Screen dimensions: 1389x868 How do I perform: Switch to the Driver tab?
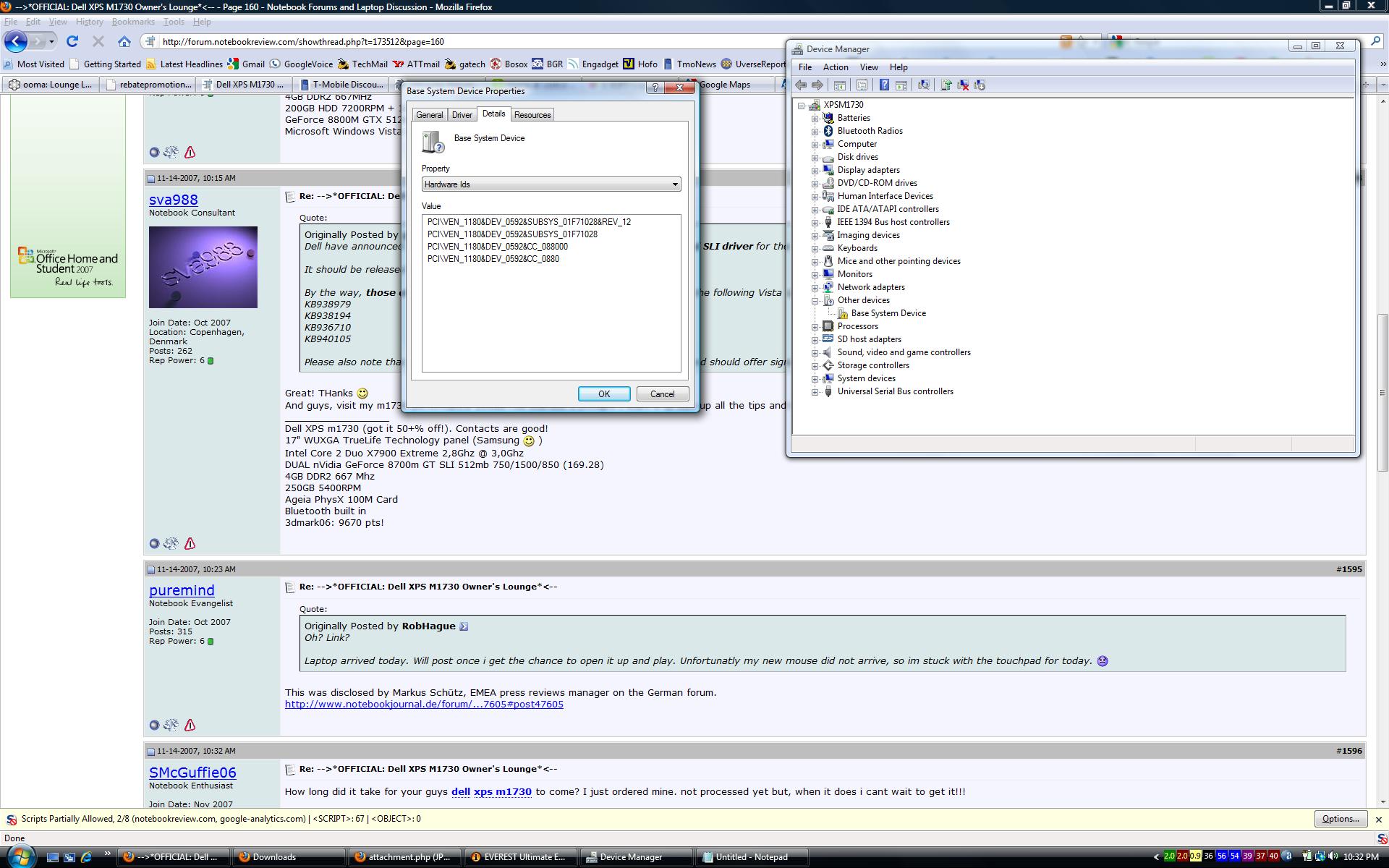coord(462,115)
